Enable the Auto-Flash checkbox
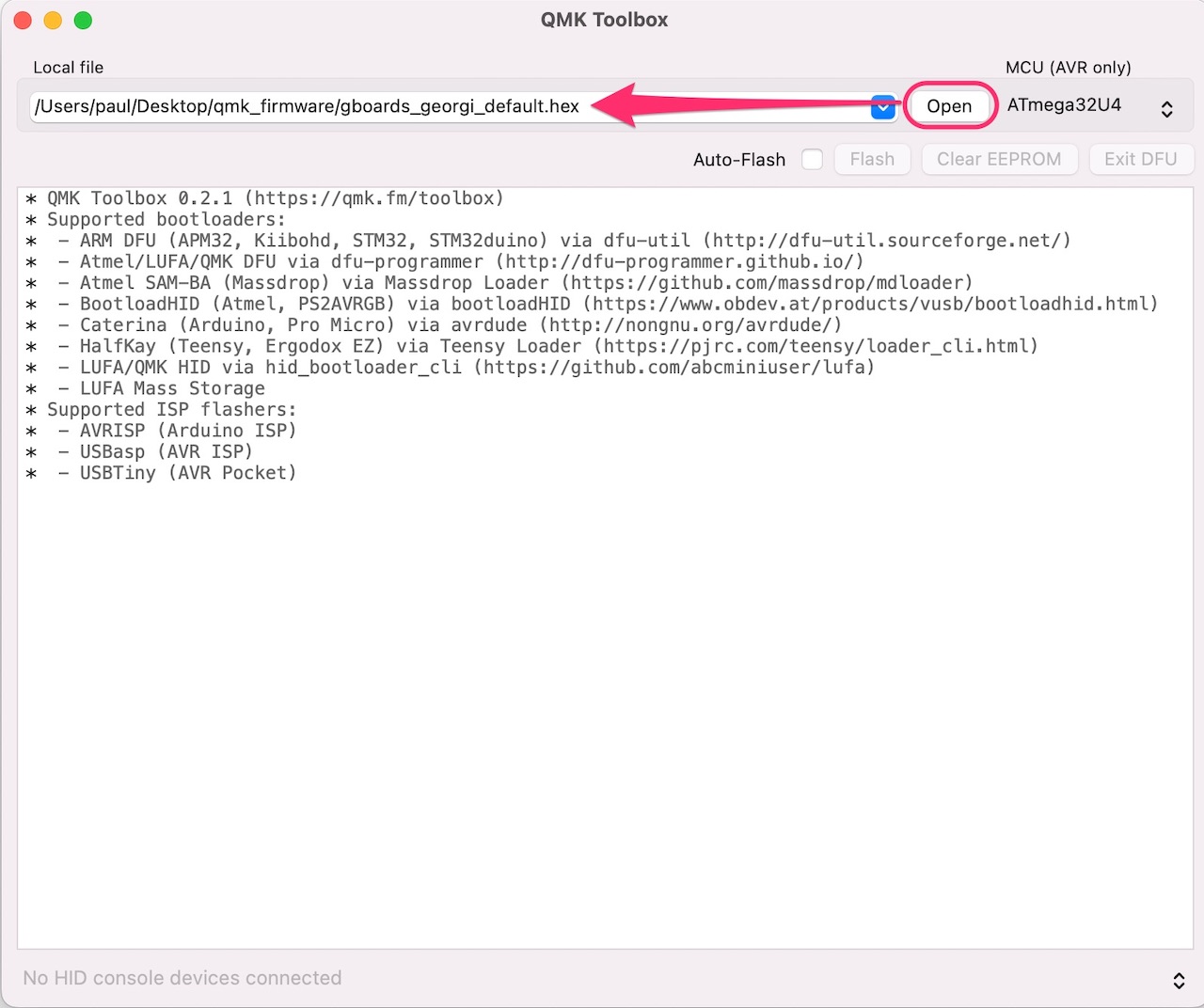The image size is (1204, 1008). 812,159
